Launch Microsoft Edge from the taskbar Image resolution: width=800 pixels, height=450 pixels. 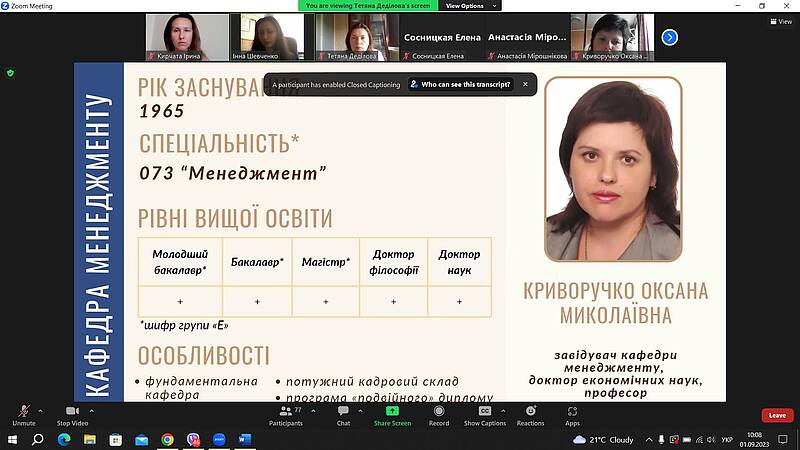(x=64, y=439)
